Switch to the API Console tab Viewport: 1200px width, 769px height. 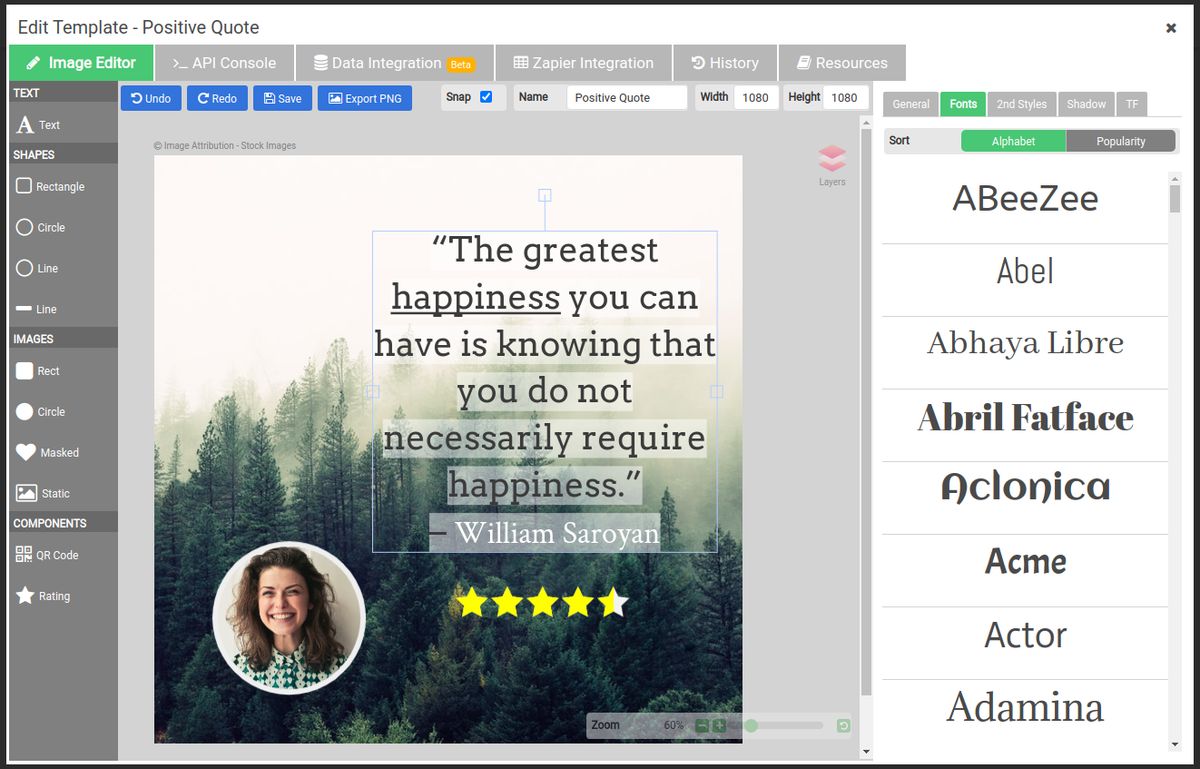pyautogui.click(x=224, y=63)
